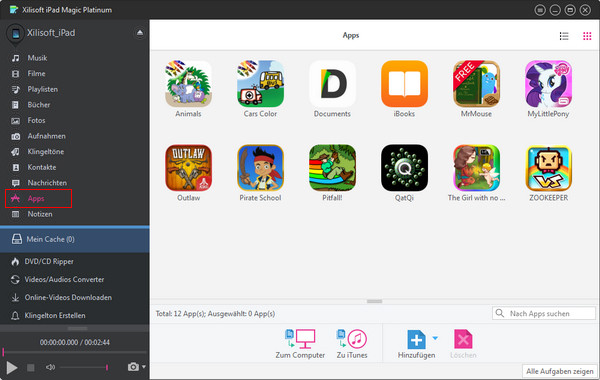The height and width of the screenshot is (380, 600).
Task: Click the iBooks app icon
Action: coord(404,84)
